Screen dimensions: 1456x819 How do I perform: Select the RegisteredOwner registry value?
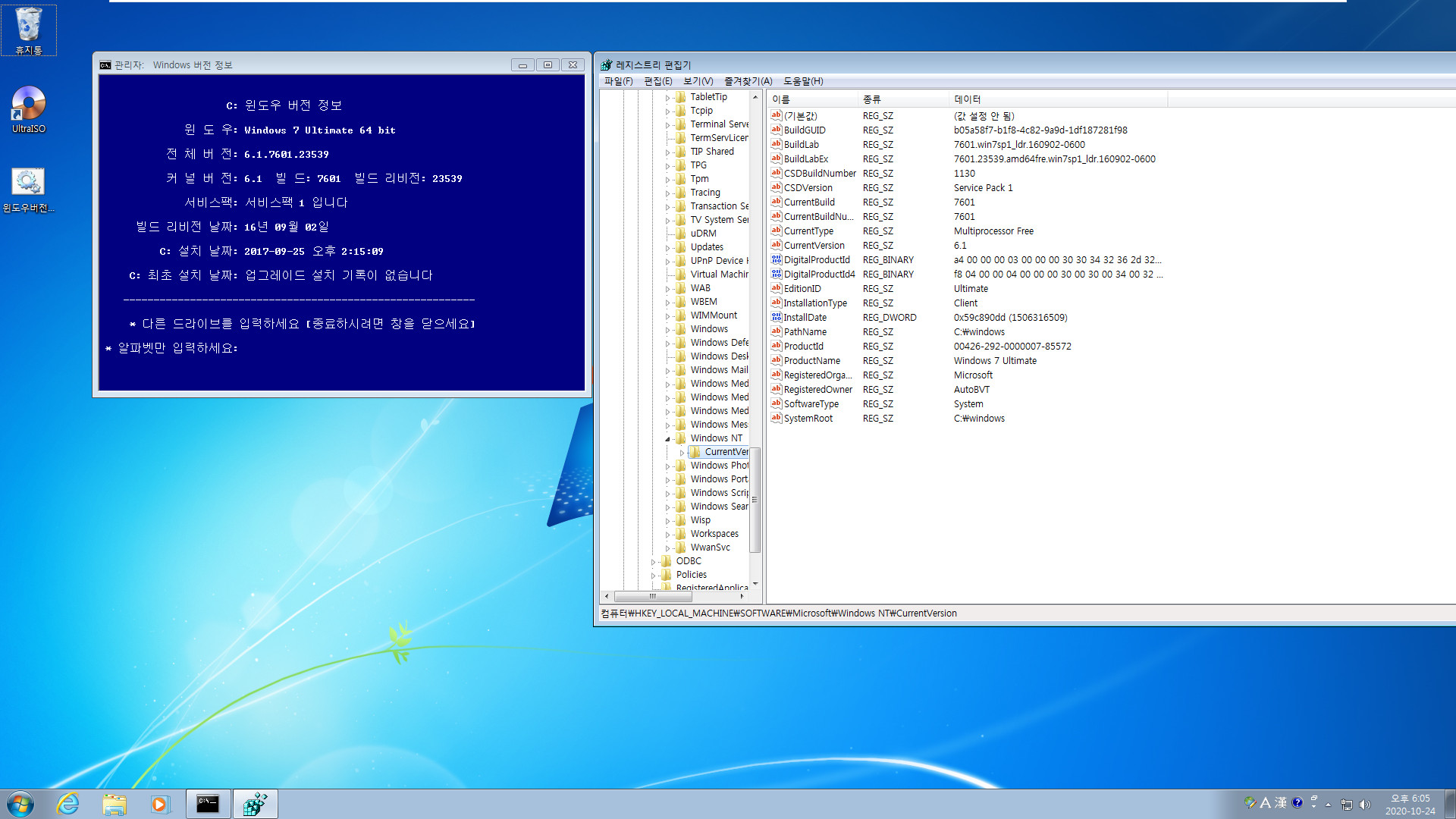pos(817,389)
